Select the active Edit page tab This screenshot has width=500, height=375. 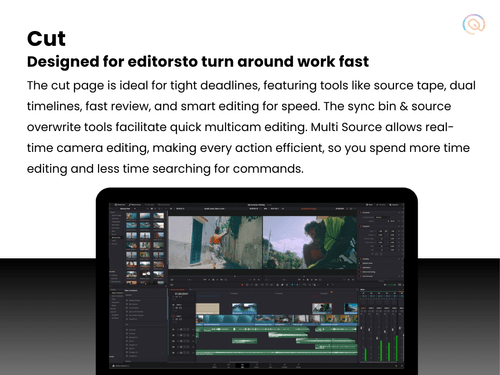pos(242,365)
